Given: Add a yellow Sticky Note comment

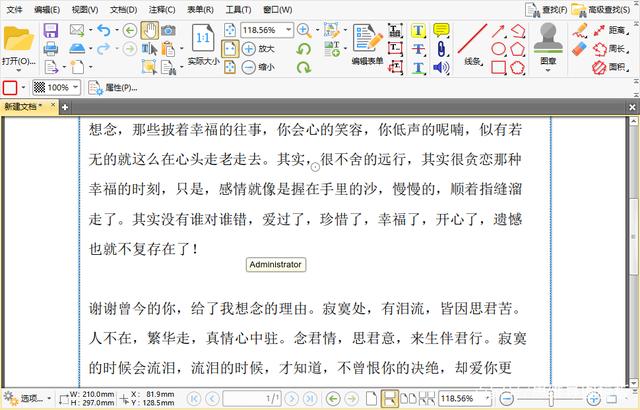Looking at the screenshot, I should 441,30.
